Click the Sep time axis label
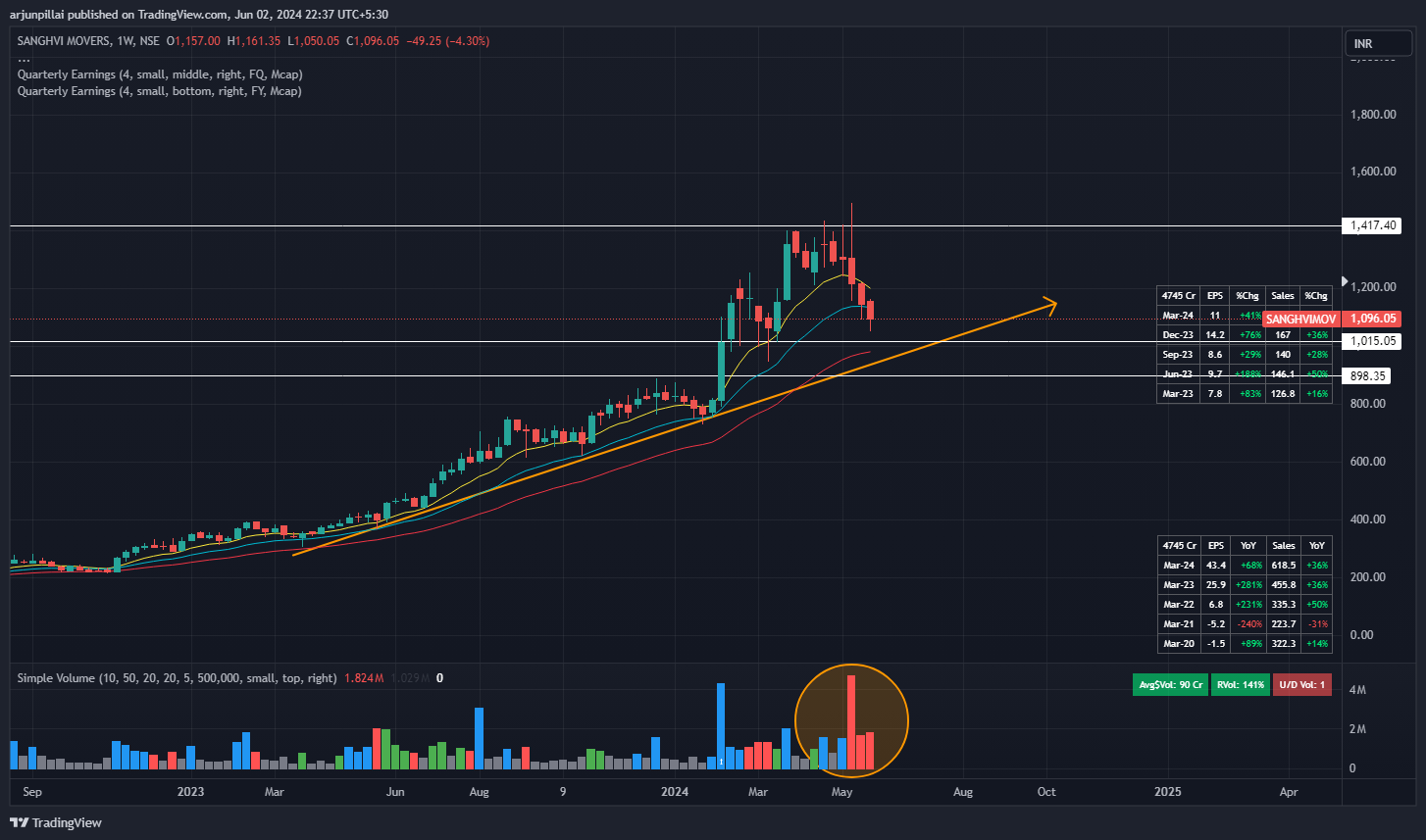 (31, 792)
